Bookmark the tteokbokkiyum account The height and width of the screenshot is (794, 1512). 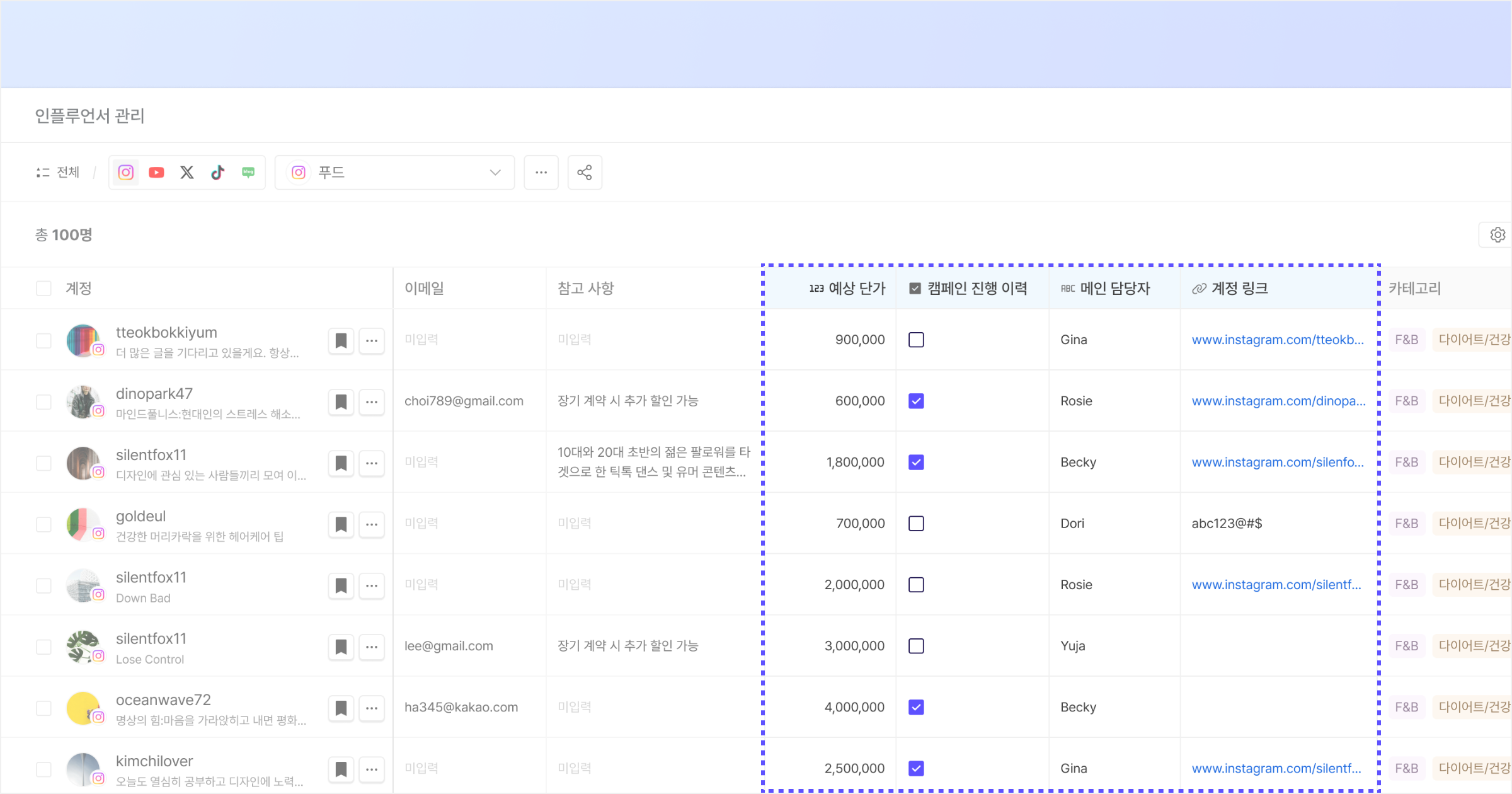click(x=341, y=341)
